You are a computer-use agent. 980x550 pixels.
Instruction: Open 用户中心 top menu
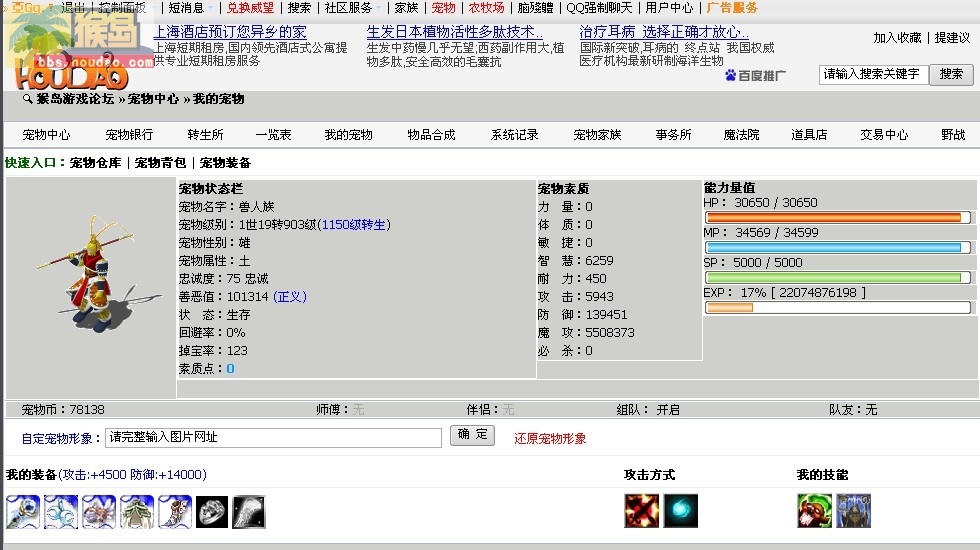(x=669, y=8)
